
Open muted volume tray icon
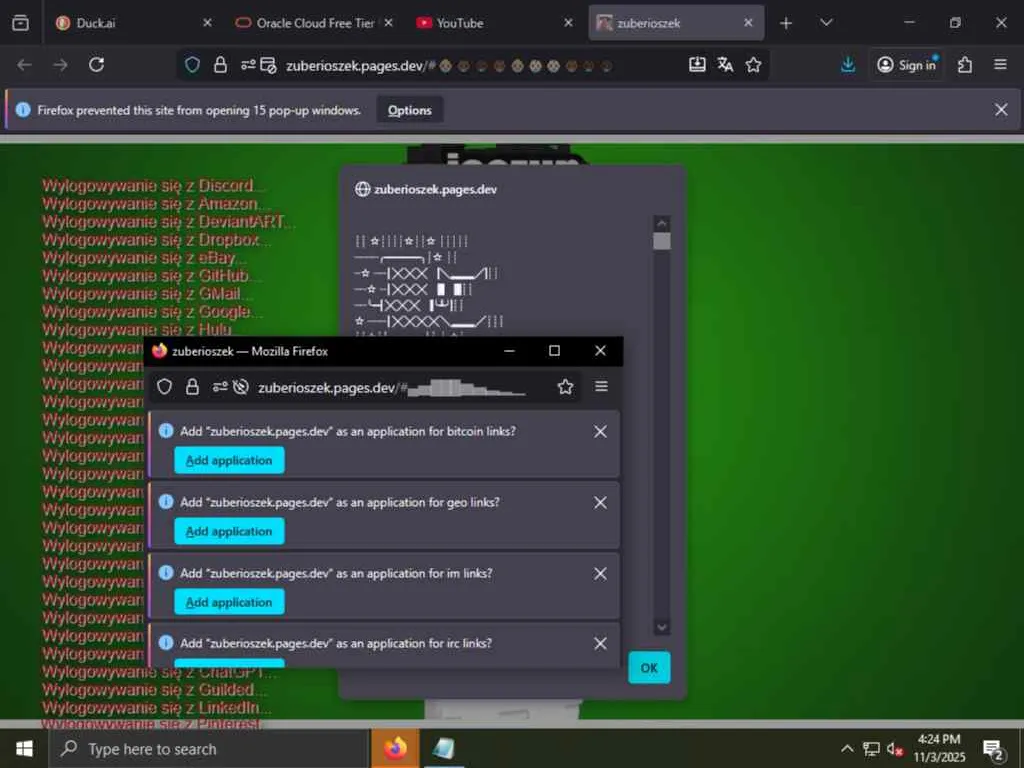895,748
